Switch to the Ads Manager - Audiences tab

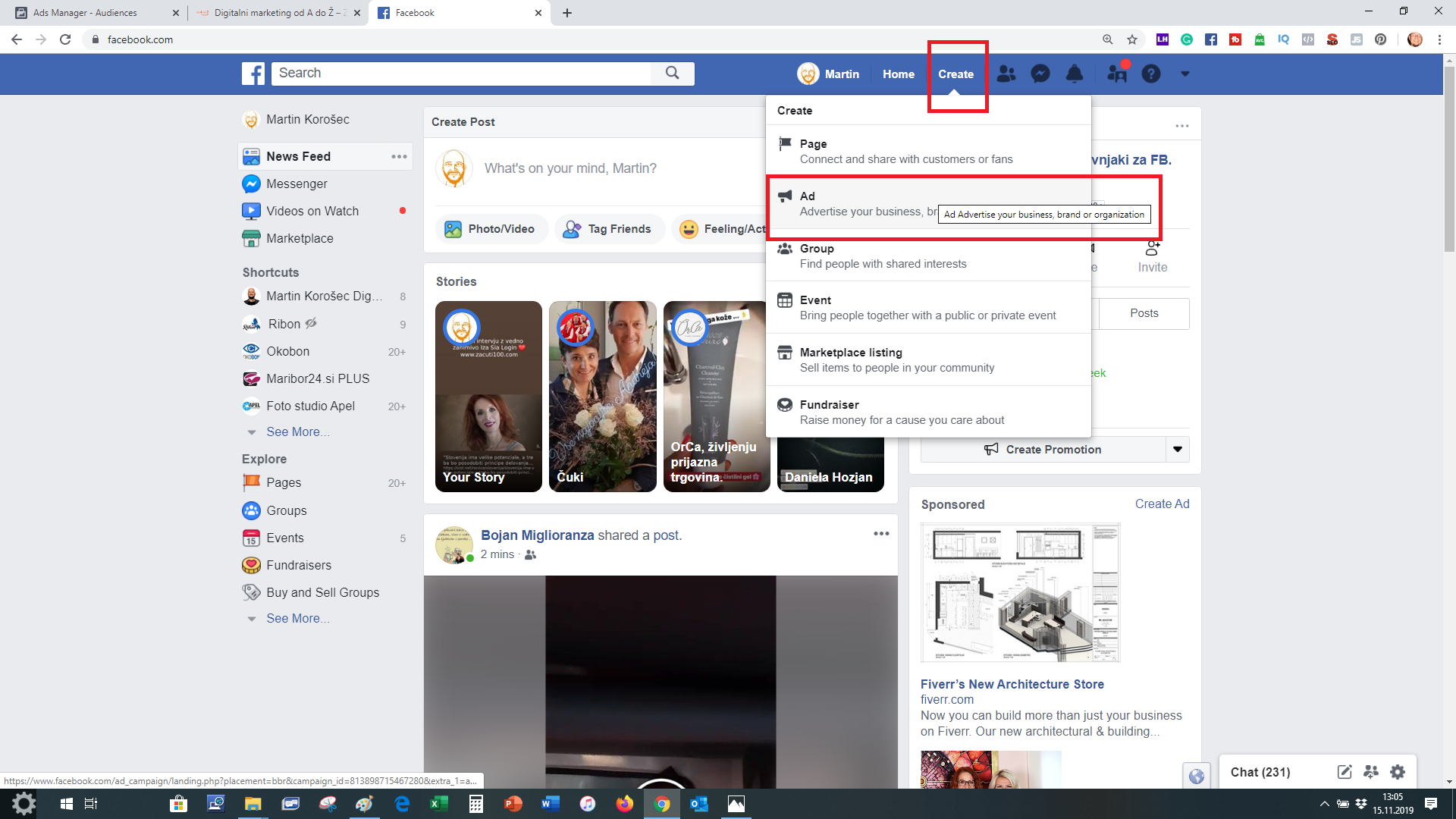(85, 13)
